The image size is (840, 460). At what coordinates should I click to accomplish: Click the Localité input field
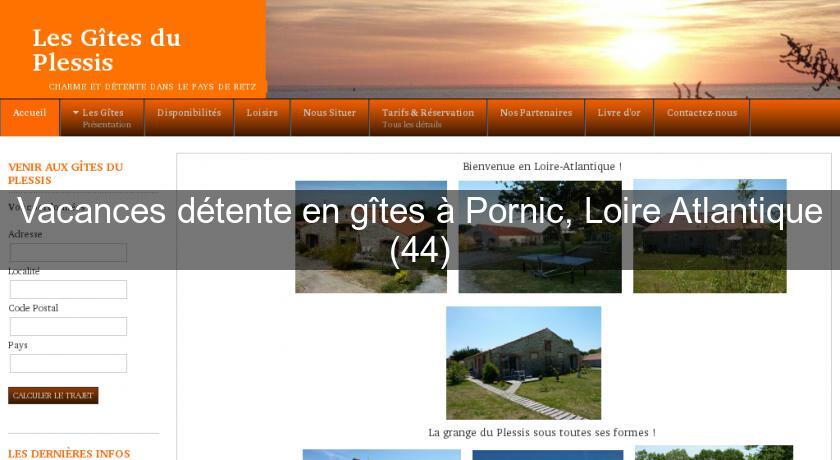coord(69,289)
